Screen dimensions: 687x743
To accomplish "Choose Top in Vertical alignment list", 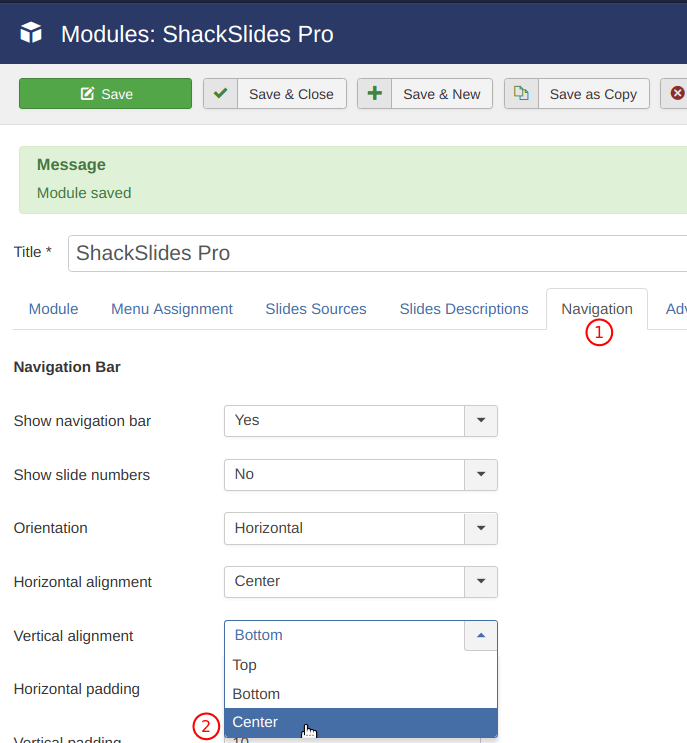I will coord(361,665).
